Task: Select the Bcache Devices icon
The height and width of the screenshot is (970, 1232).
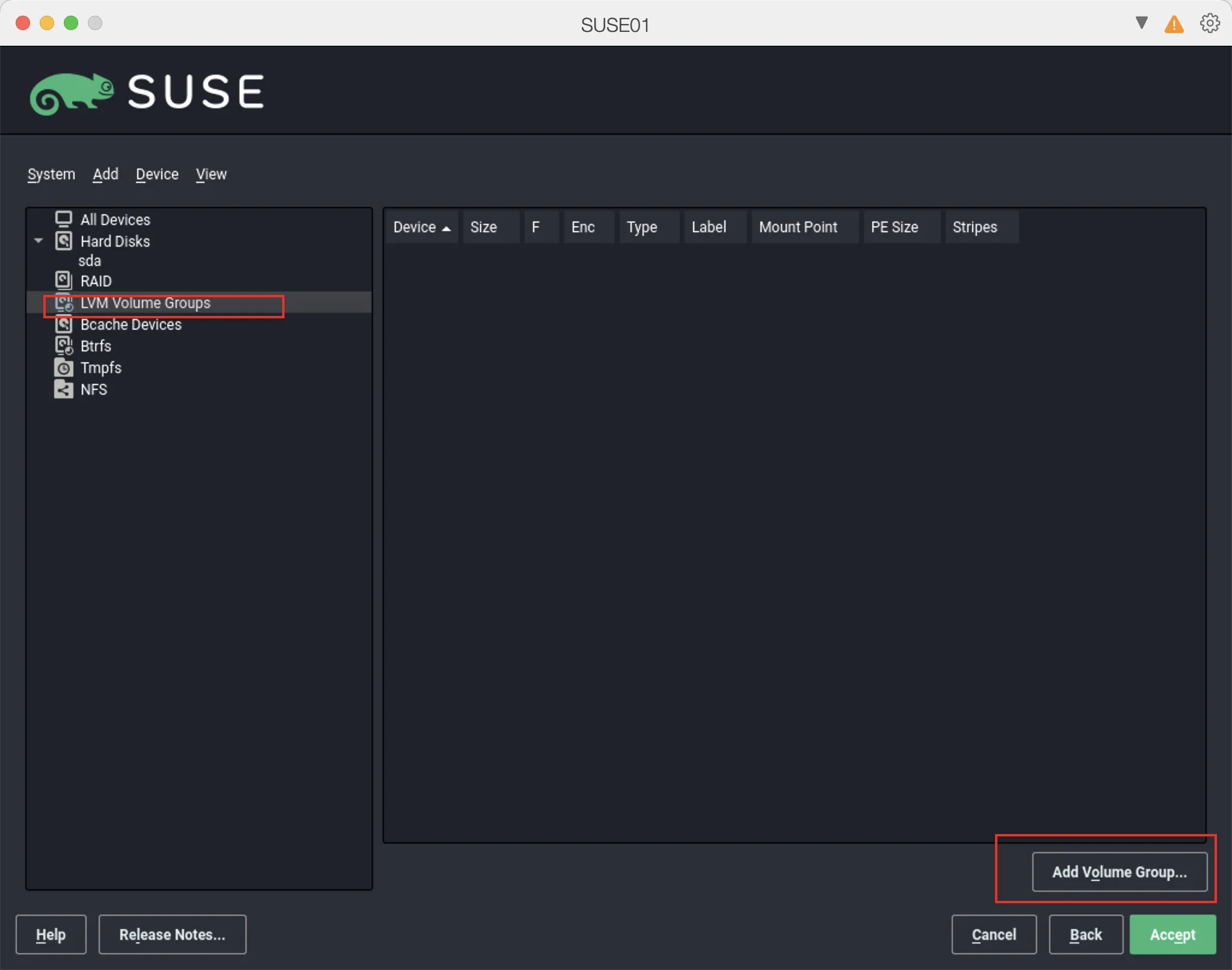Action: pyautogui.click(x=64, y=324)
